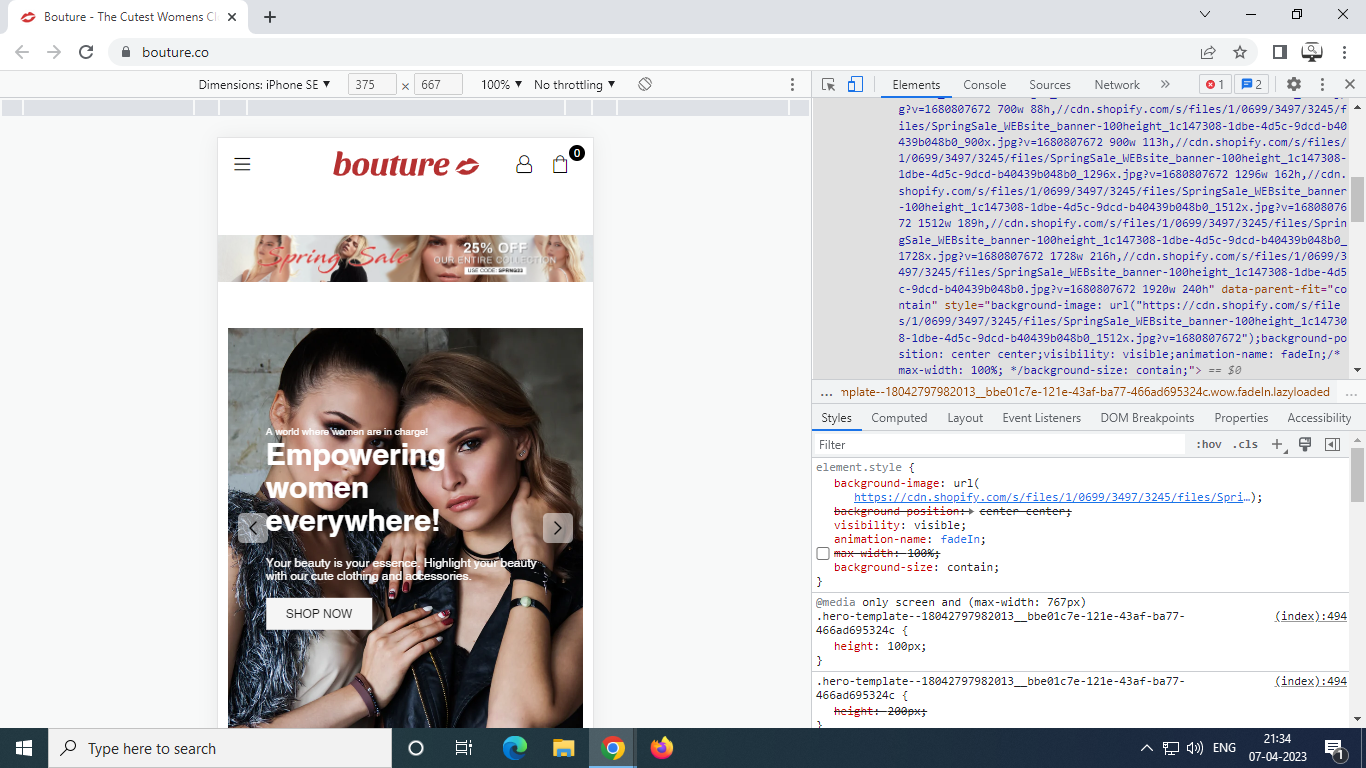Click the SHOP NOW button
Image resolution: width=1366 pixels, height=768 pixels.
tap(319, 613)
